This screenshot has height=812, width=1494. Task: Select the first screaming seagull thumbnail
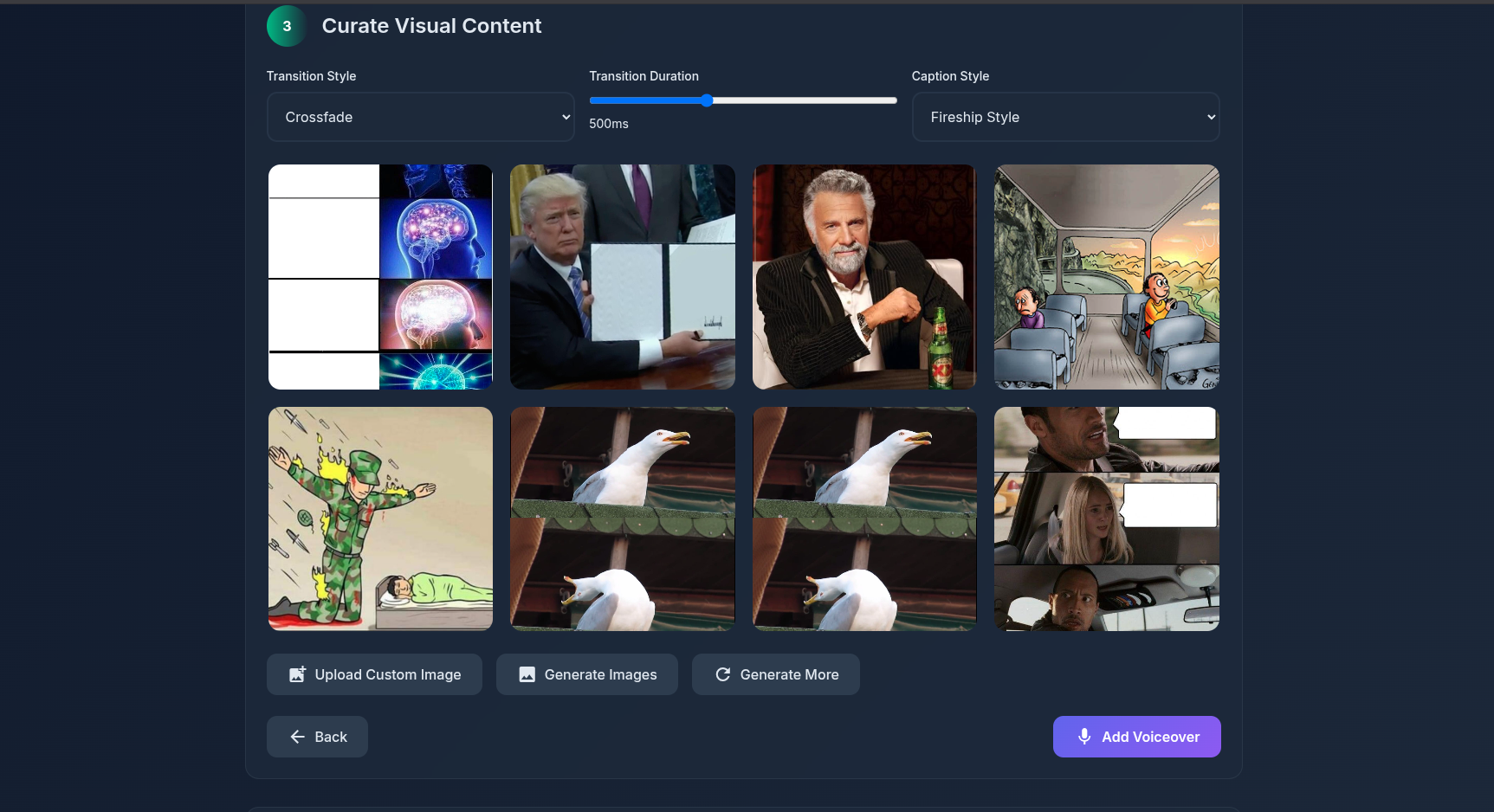click(623, 519)
